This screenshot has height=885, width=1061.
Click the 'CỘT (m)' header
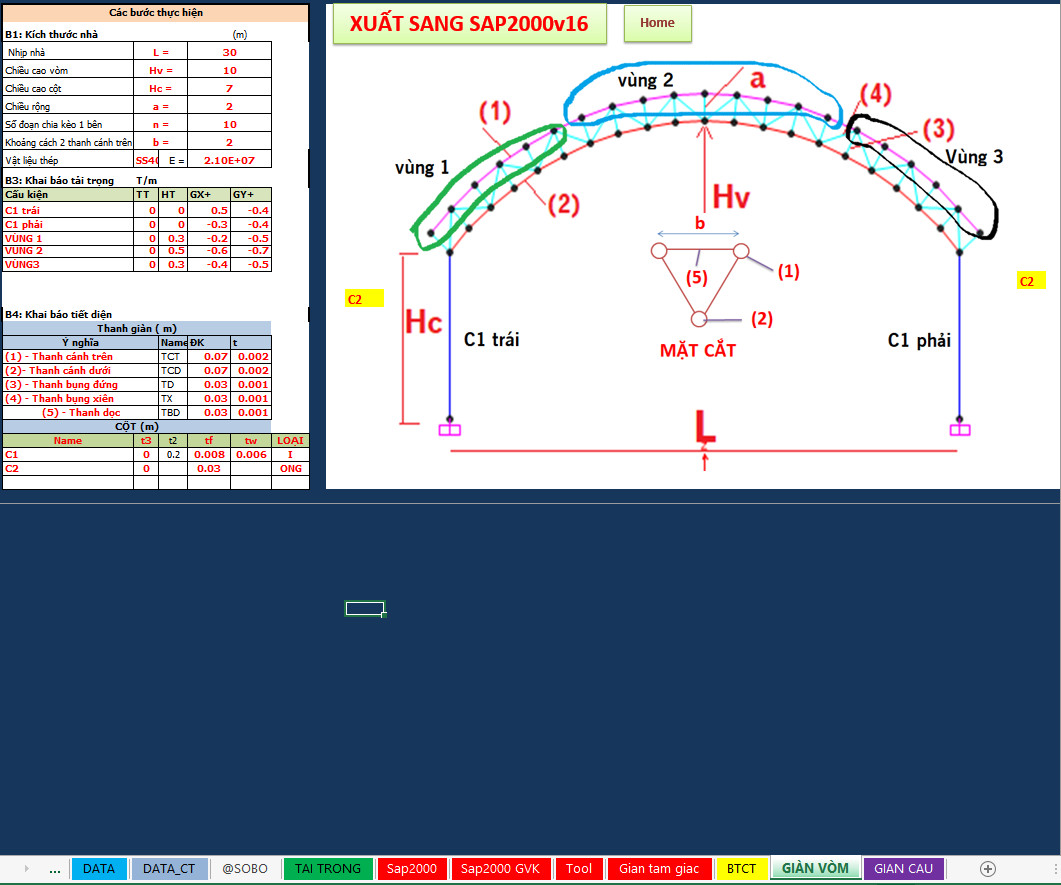click(x=137, y=427)
